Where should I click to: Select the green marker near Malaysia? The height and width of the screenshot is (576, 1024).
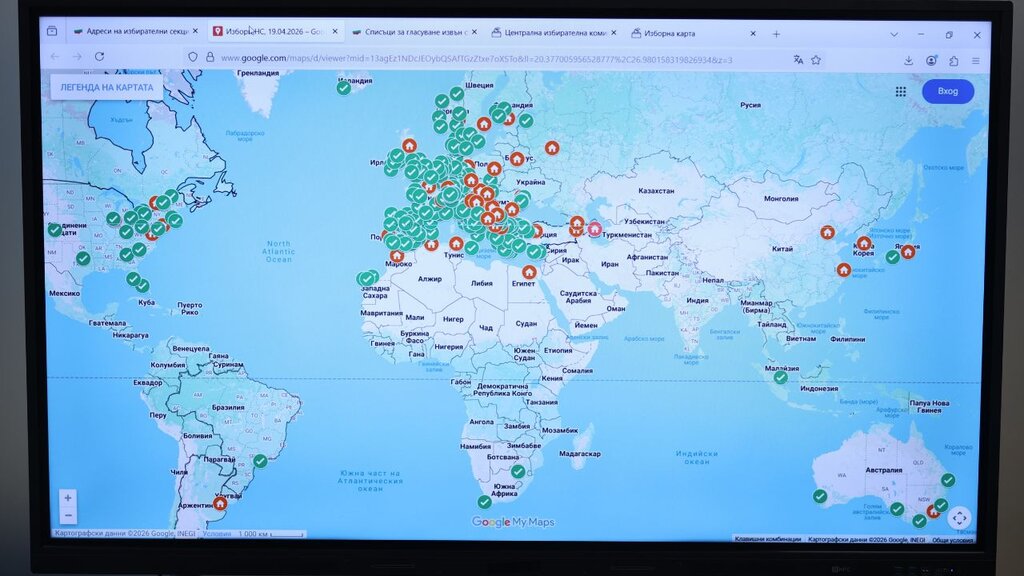(780, 377)
